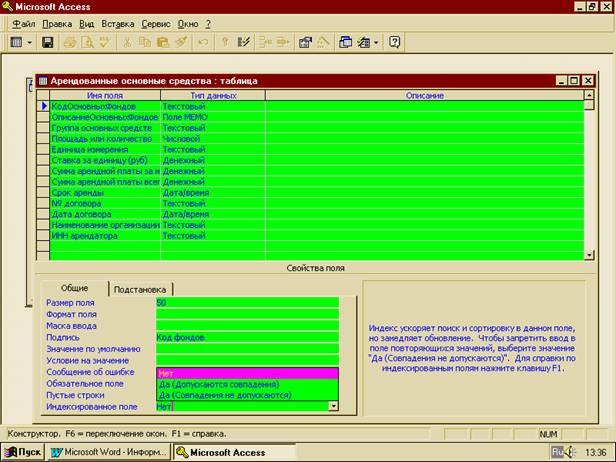This screenshot has height=462, width=616.
Task: Click the Пуск start button
Action: (x=23, y=452)
